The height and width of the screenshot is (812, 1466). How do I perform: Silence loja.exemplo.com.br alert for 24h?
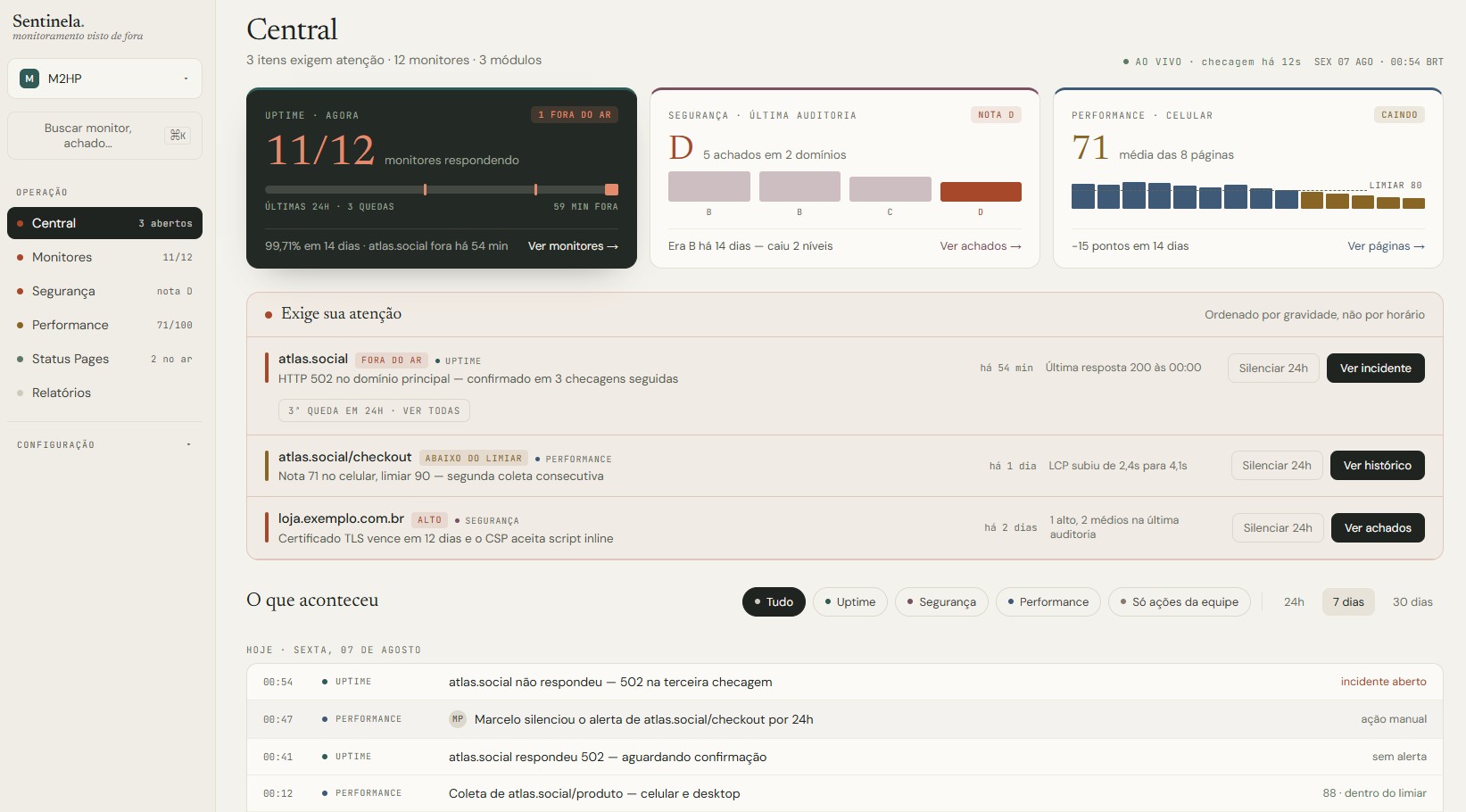(x=1278, y=527)
